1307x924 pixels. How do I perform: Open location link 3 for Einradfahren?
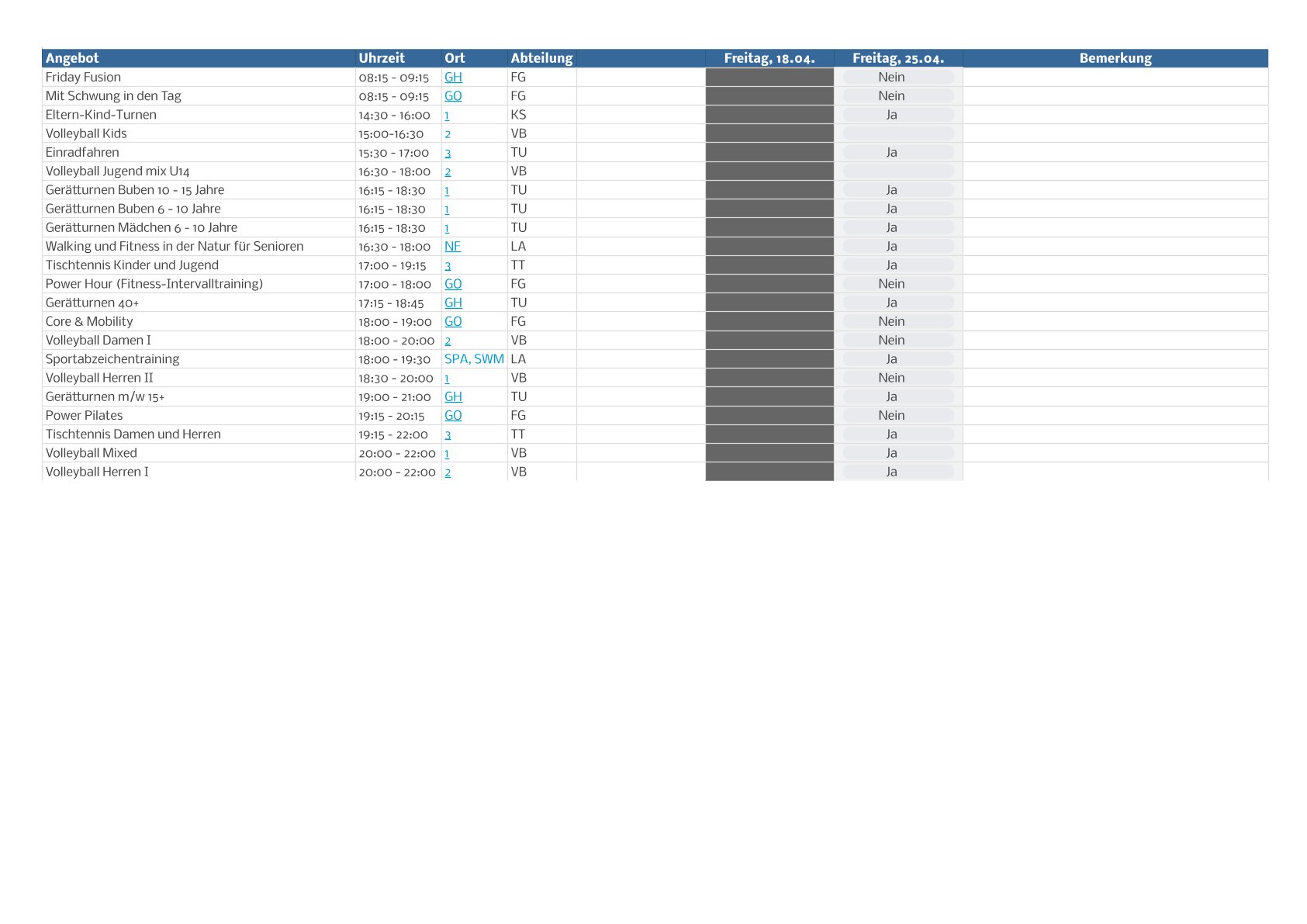pos(448,153)
